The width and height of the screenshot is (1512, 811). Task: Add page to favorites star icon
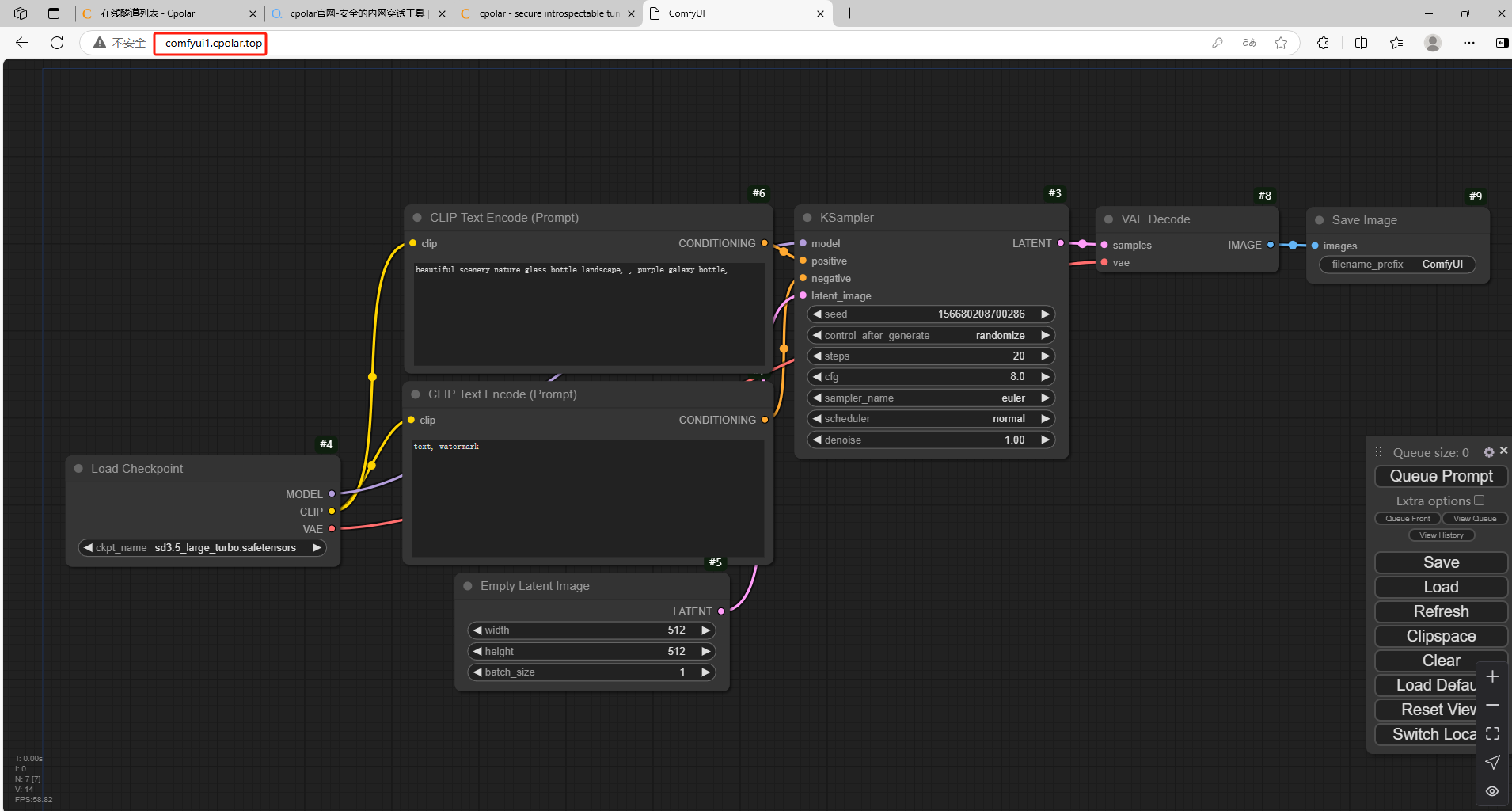pos(1281,43)
